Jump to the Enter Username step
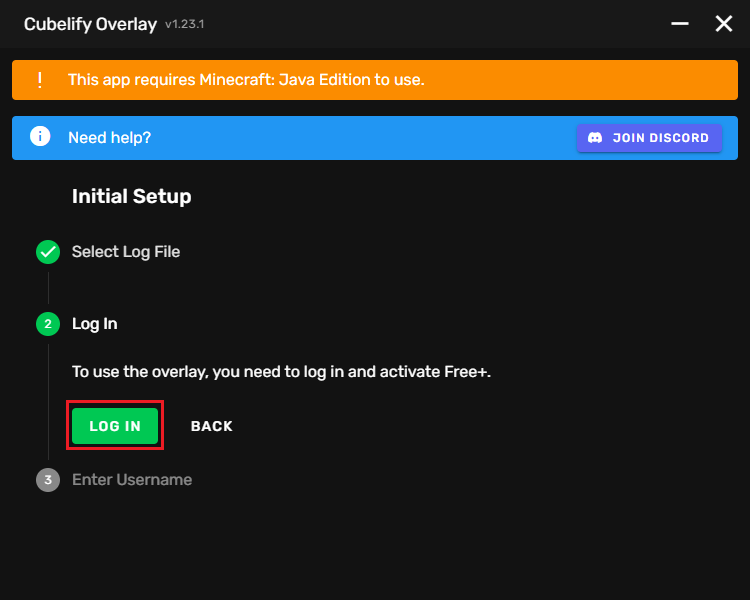 click(132, 480)
